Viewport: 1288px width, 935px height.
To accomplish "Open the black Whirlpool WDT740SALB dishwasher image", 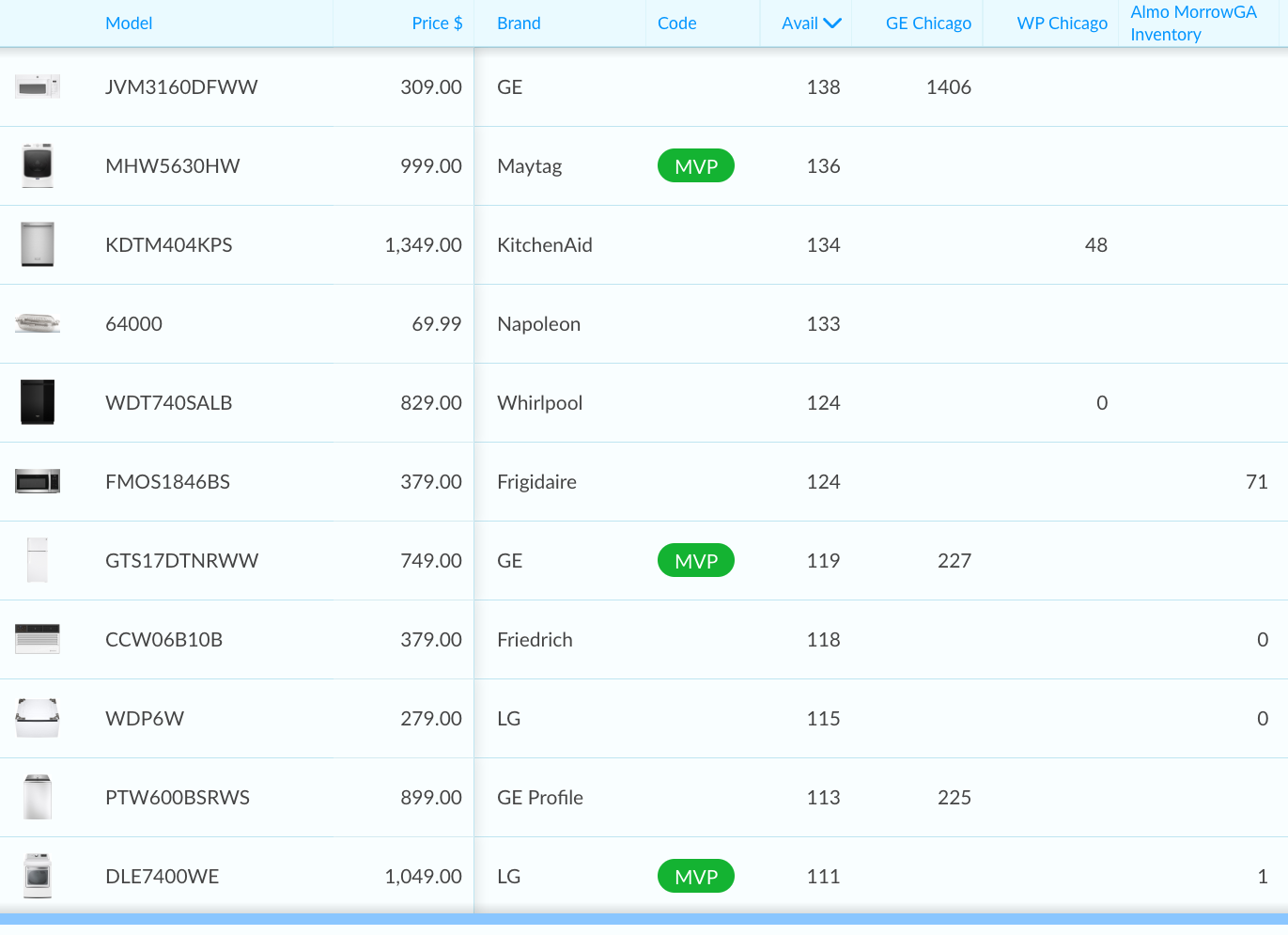I will pyautogui.click(x=38, y=403).
